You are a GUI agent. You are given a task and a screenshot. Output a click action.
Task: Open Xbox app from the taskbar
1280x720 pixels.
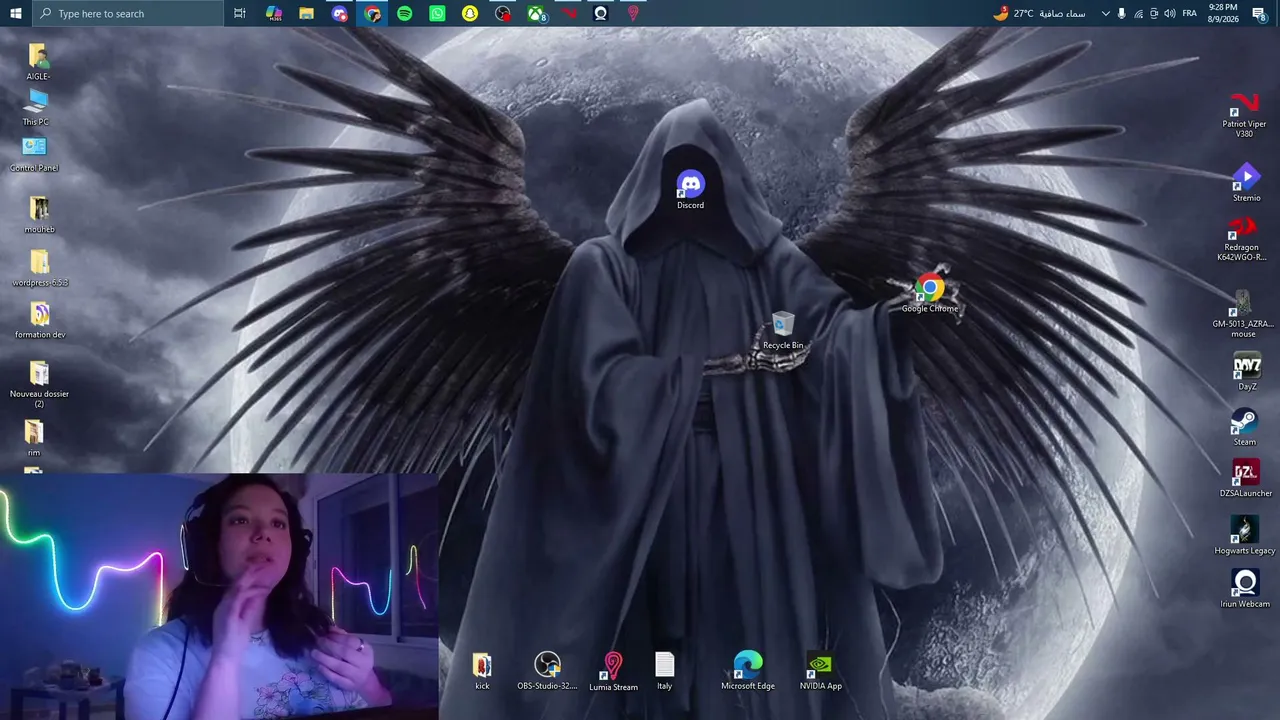click(536, 13)
